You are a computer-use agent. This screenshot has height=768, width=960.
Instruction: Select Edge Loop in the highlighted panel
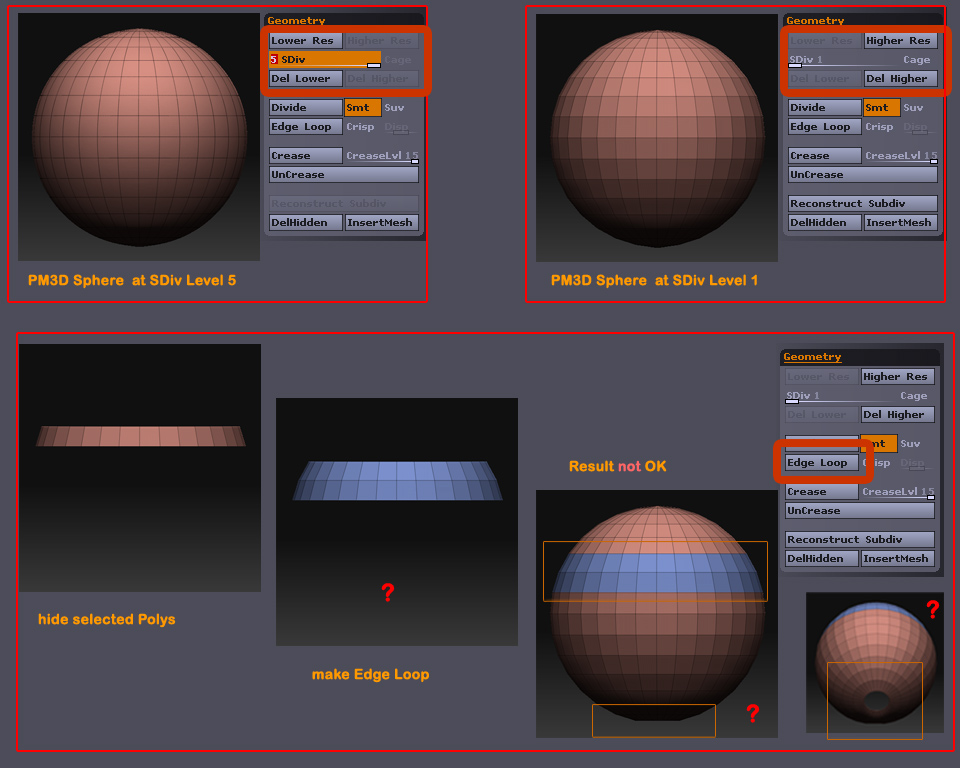point(820,462)
